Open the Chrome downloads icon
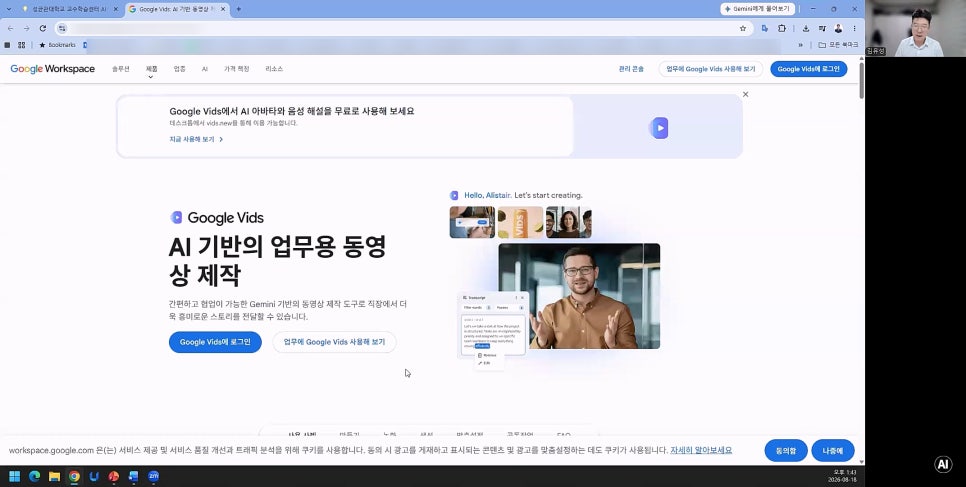 point(806,28)
